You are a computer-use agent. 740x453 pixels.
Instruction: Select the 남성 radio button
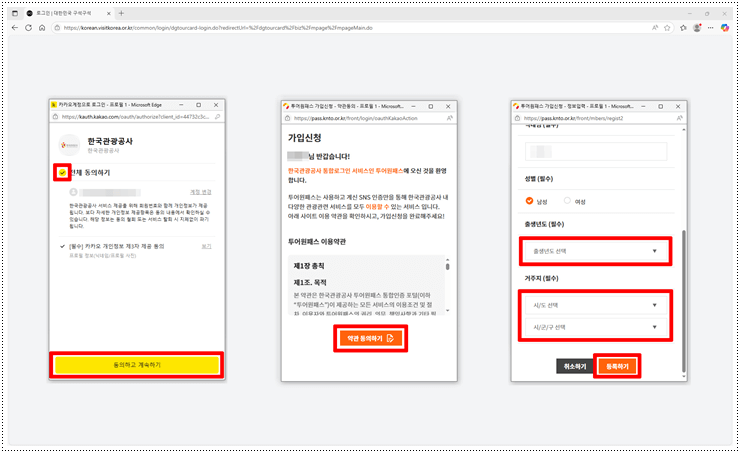530,201
